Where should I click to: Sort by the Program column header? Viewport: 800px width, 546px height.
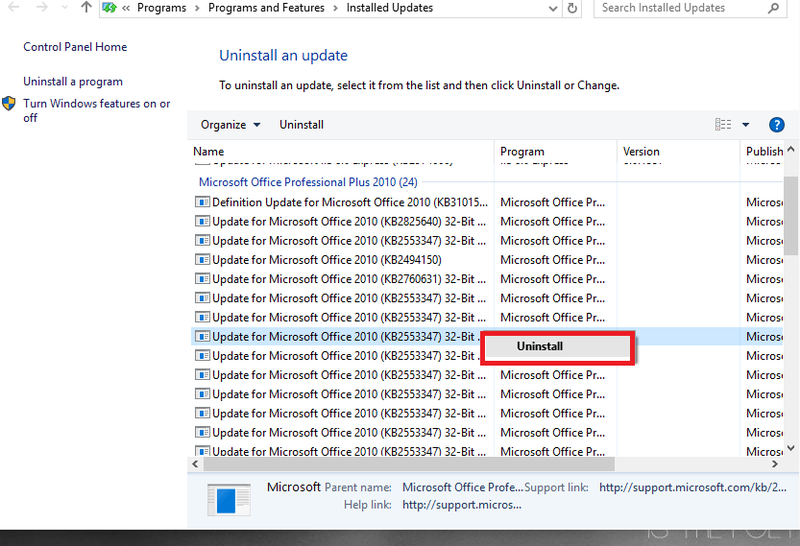pos(555,152)
